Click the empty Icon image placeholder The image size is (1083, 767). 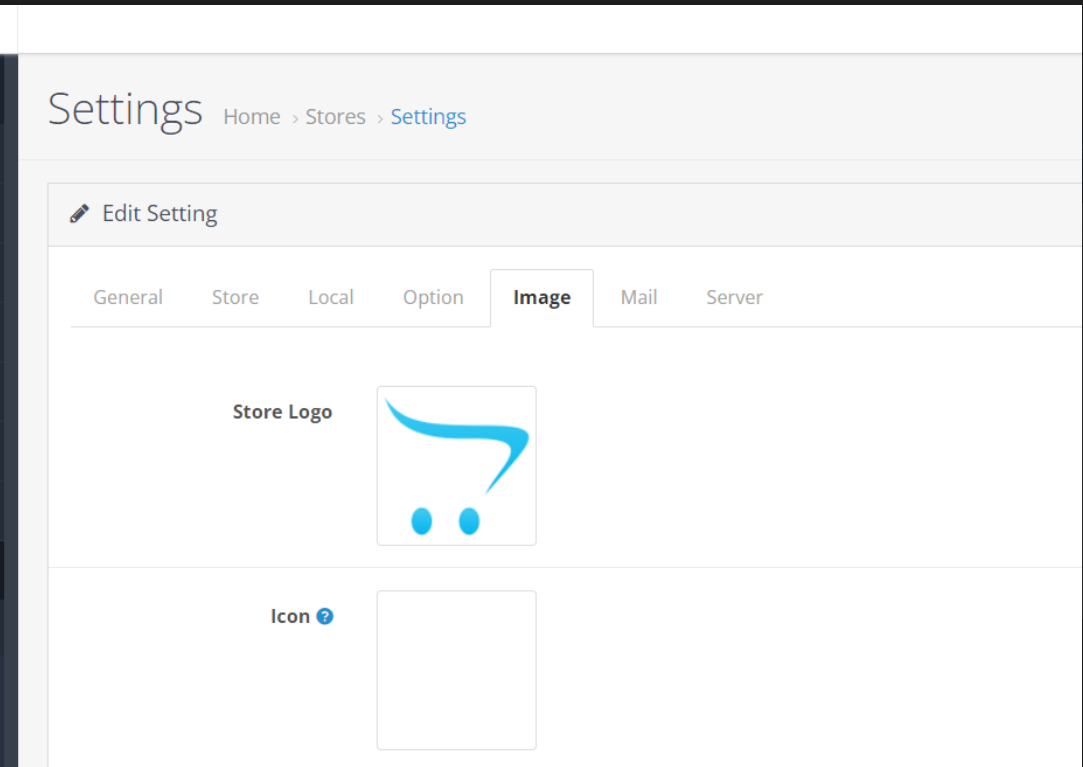click(x=457, y=670)
